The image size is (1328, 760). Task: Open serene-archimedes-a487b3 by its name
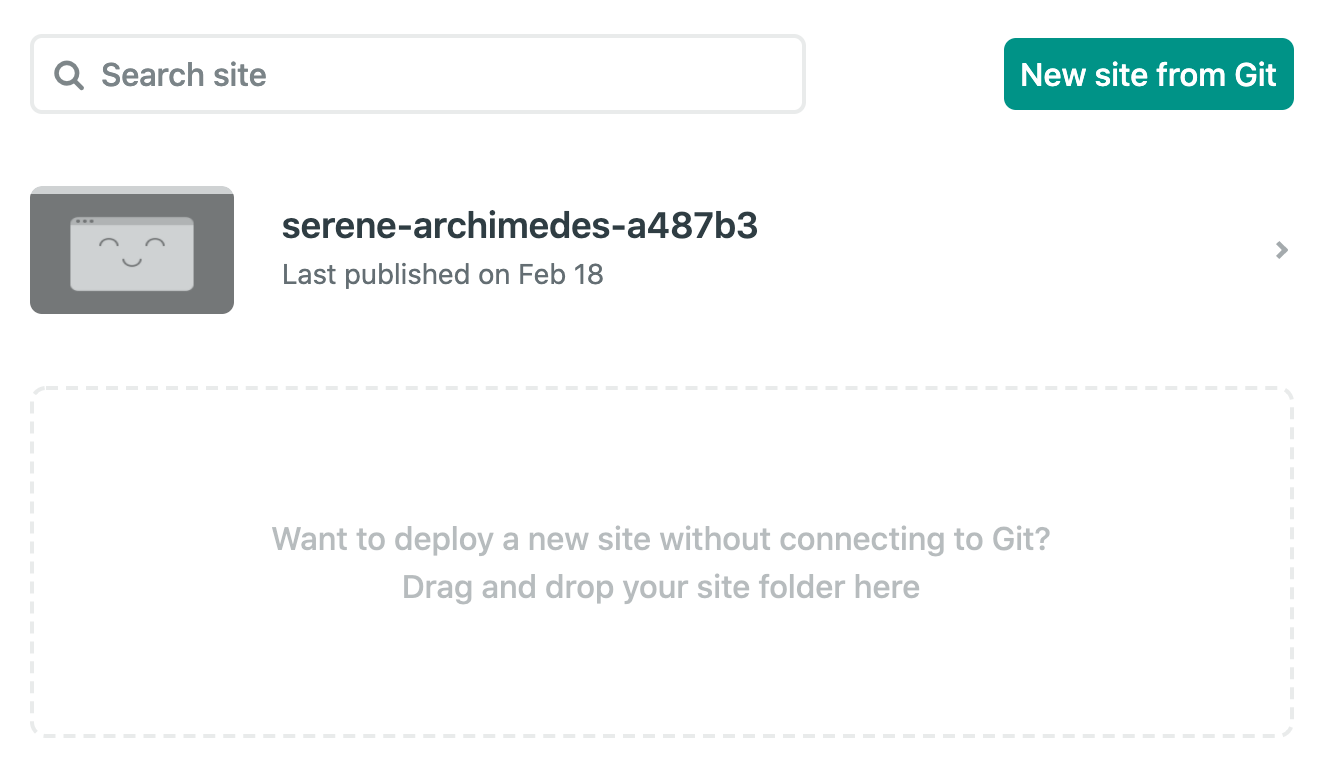pyautogui.click(x=520, y=226)
